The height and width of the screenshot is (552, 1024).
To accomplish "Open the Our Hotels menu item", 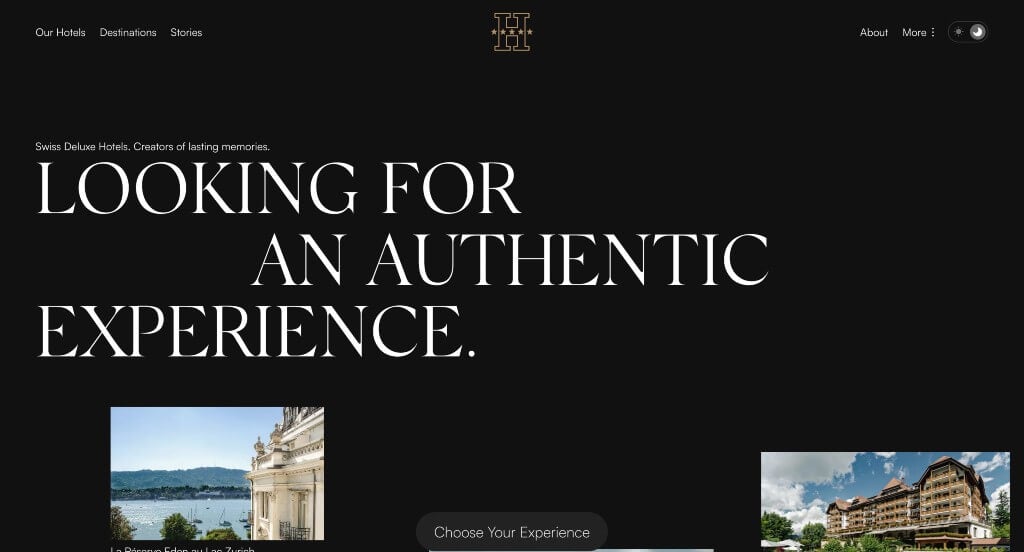I will 60,32.
